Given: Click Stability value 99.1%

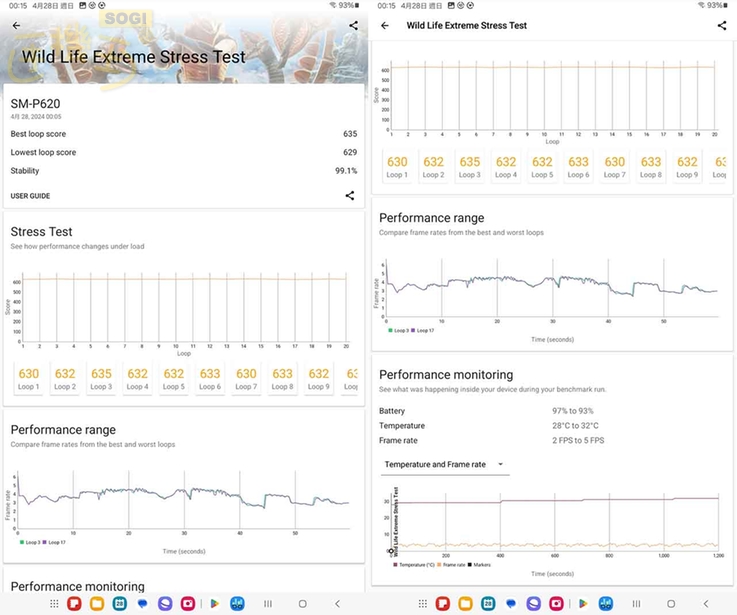Looking at the screenshot, I should tap(346, 171).
